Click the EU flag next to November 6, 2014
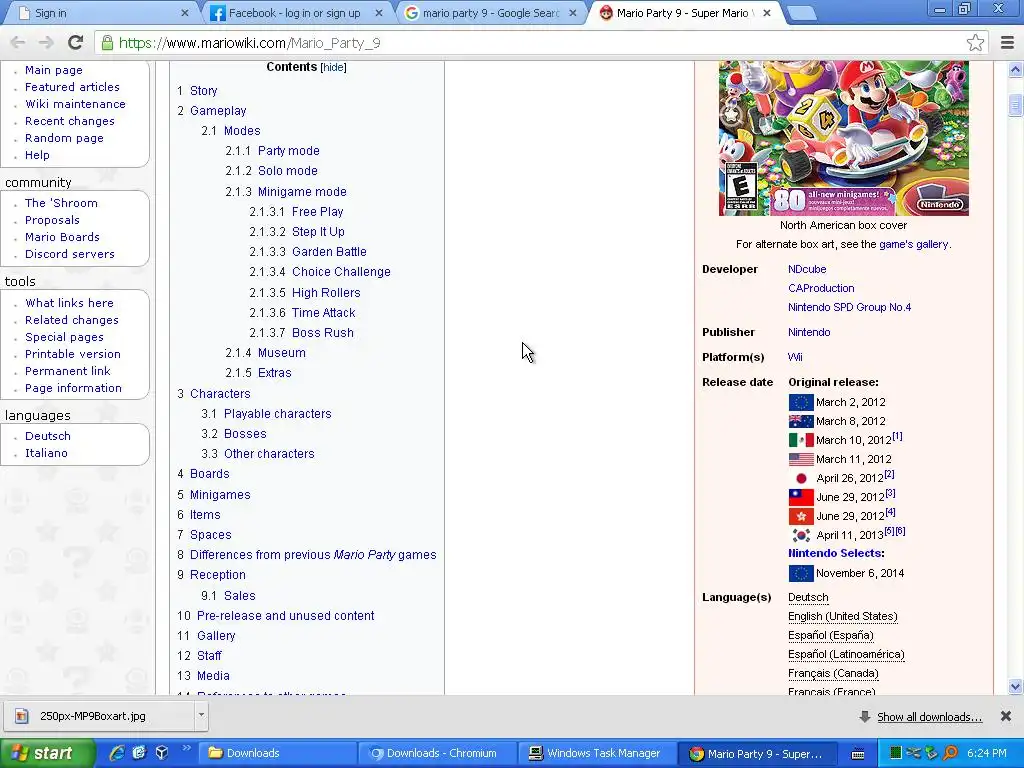1024x768 pixels. (x=801, y=573)
